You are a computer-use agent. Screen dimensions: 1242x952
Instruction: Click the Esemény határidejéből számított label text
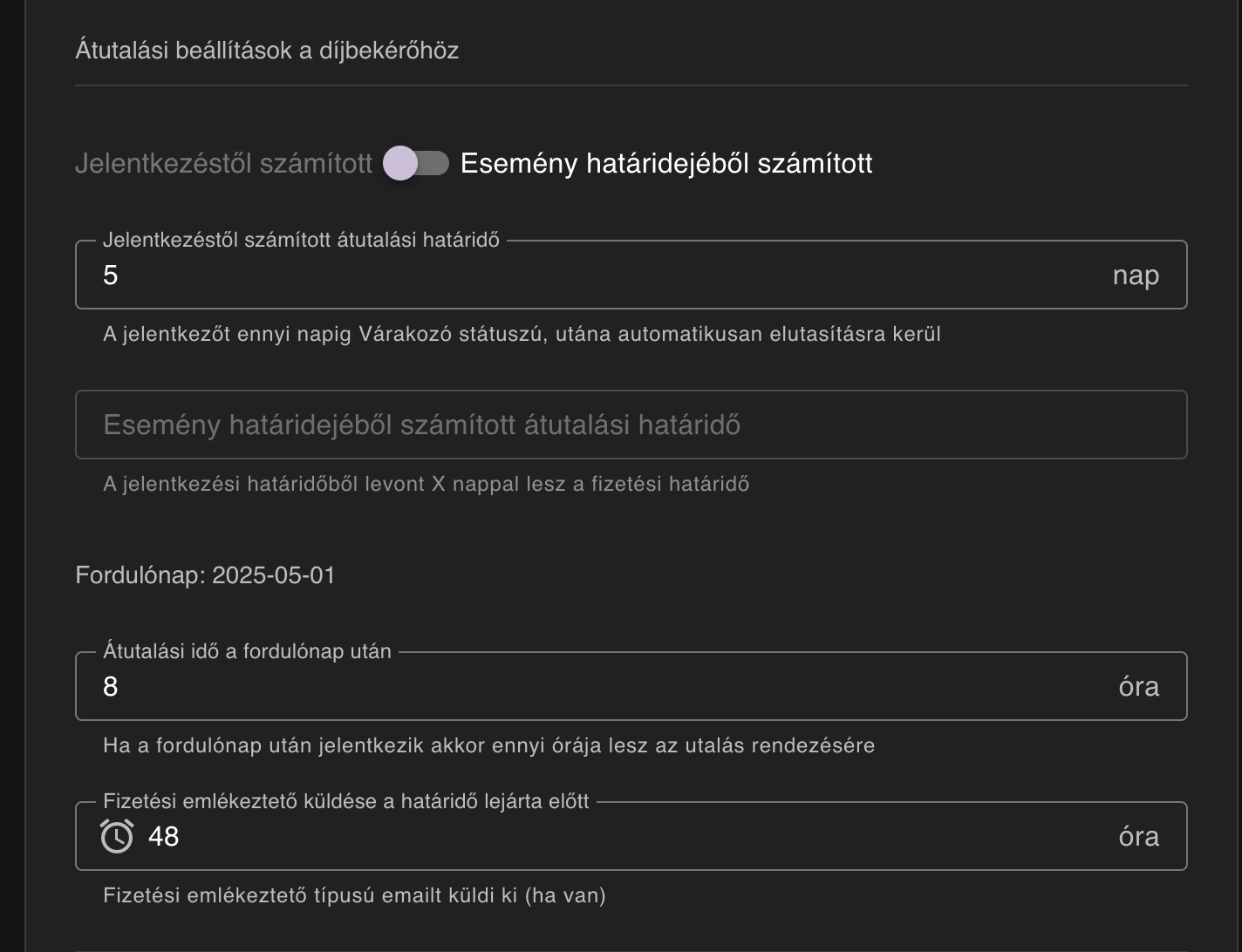(666, 162)
